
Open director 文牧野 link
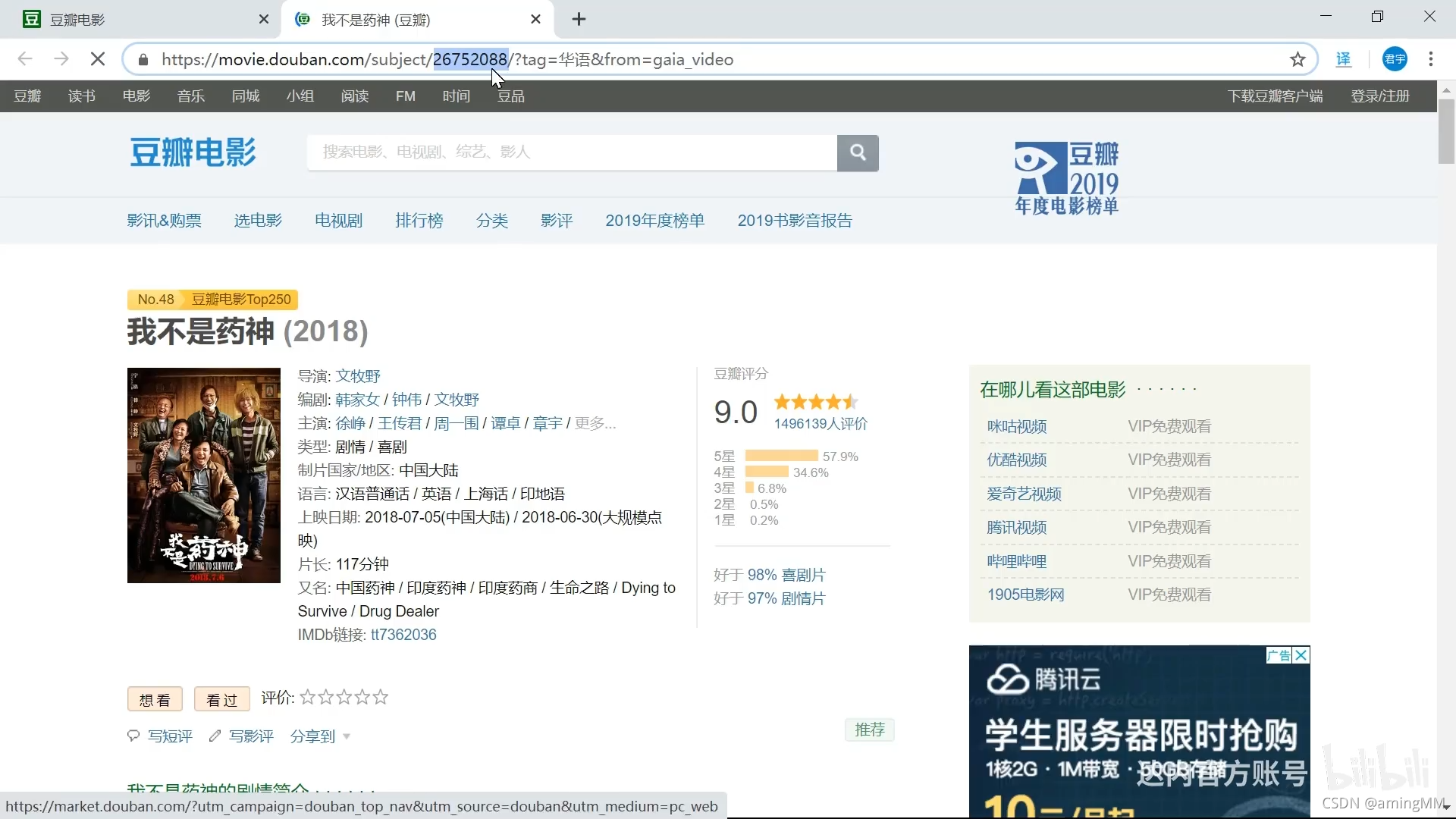click(x=358, y=376)
